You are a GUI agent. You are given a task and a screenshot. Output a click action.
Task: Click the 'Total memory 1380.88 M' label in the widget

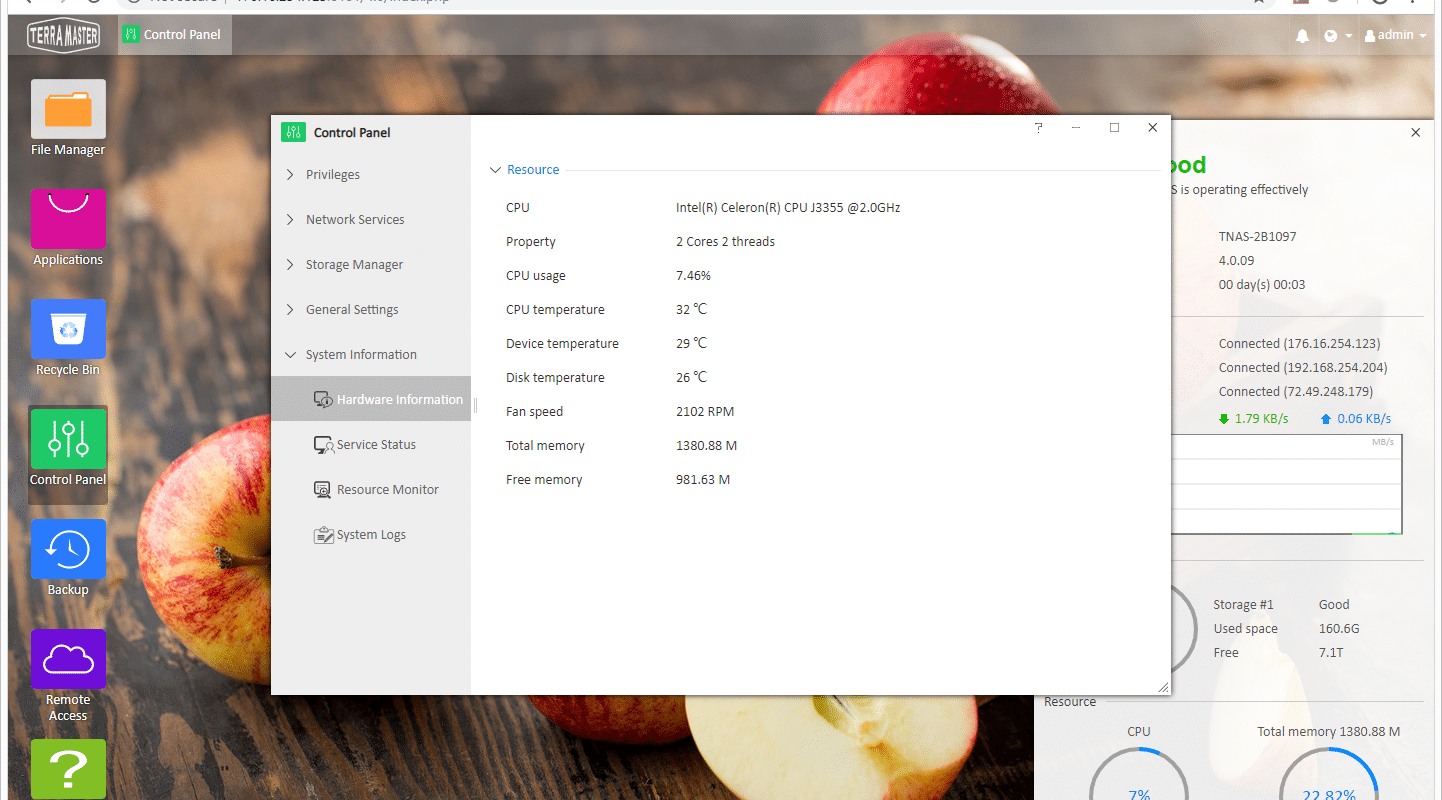tap(1329, 732)
